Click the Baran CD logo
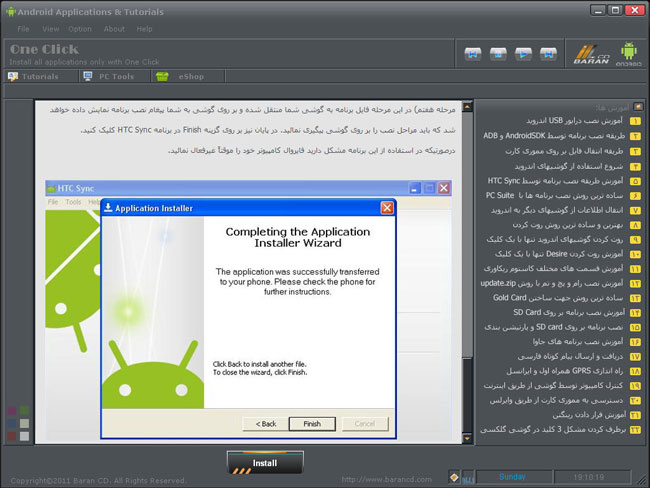This screenshot has width=650, height=488. tap(592, 54)
